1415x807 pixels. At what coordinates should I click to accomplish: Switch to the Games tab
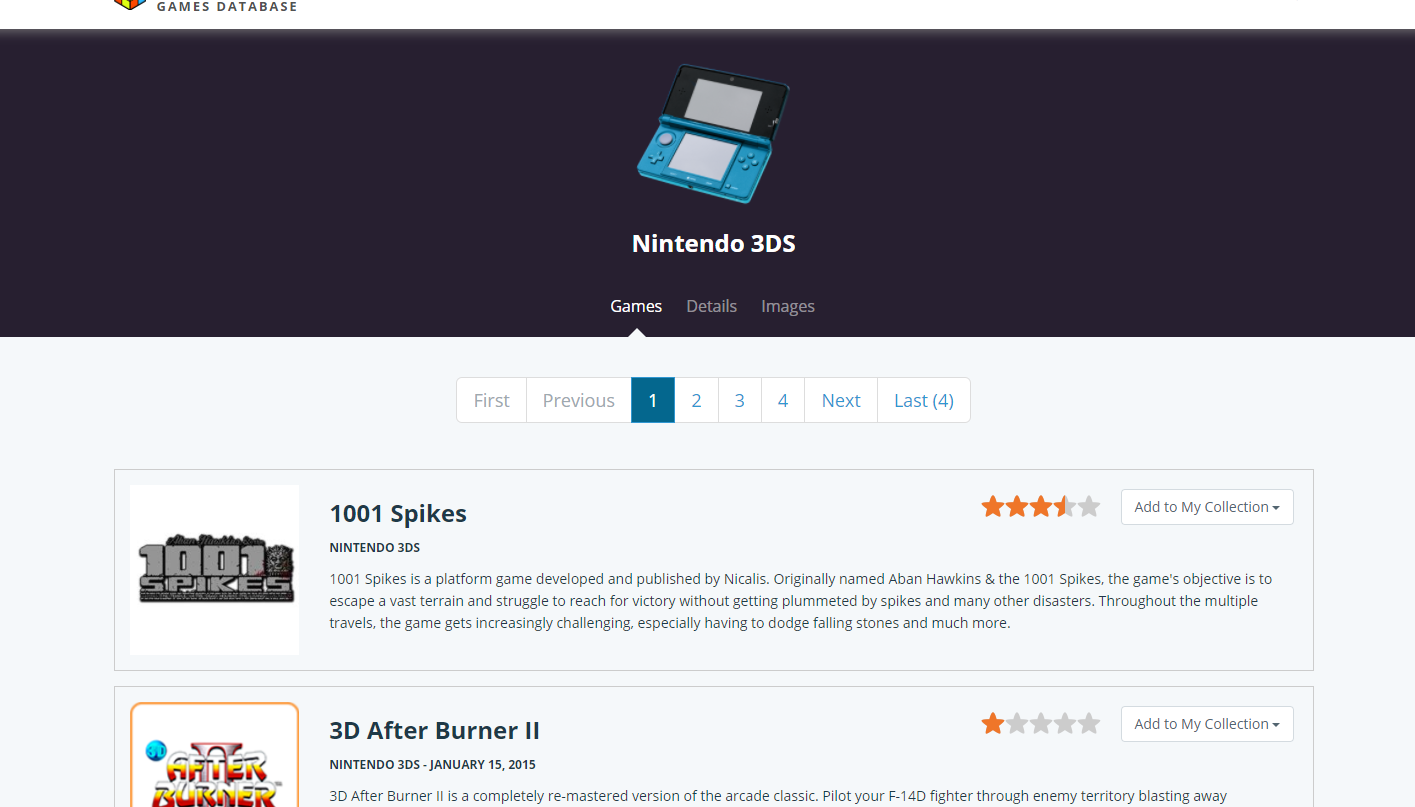tap(636, 306)
